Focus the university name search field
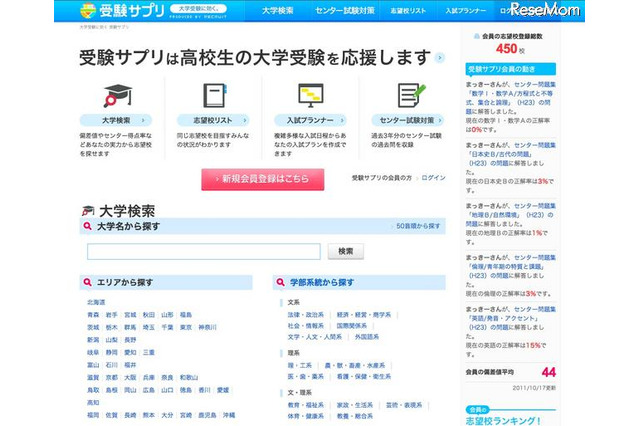 [x=204, y=251]
